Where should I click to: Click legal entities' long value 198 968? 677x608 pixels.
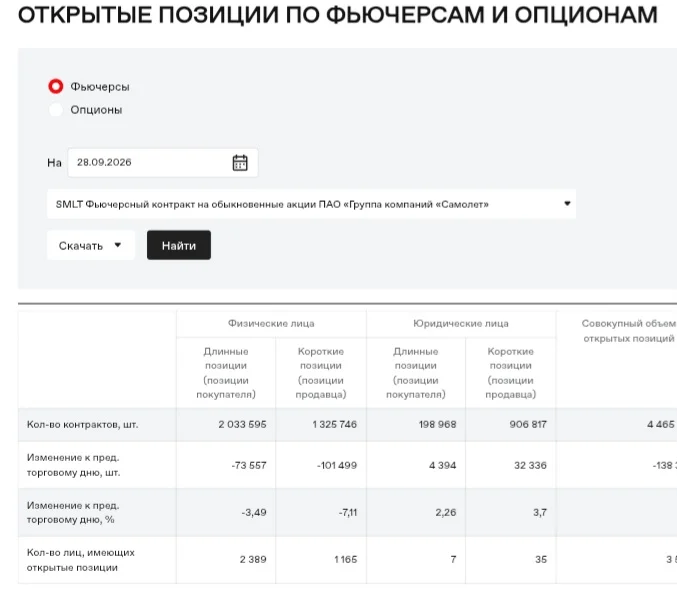[437, 424]
